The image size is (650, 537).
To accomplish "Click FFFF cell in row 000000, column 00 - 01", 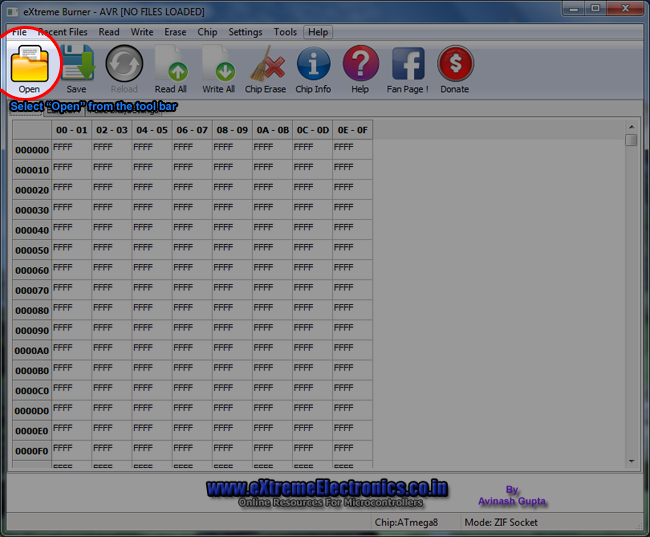I will (x=72, y=150).
